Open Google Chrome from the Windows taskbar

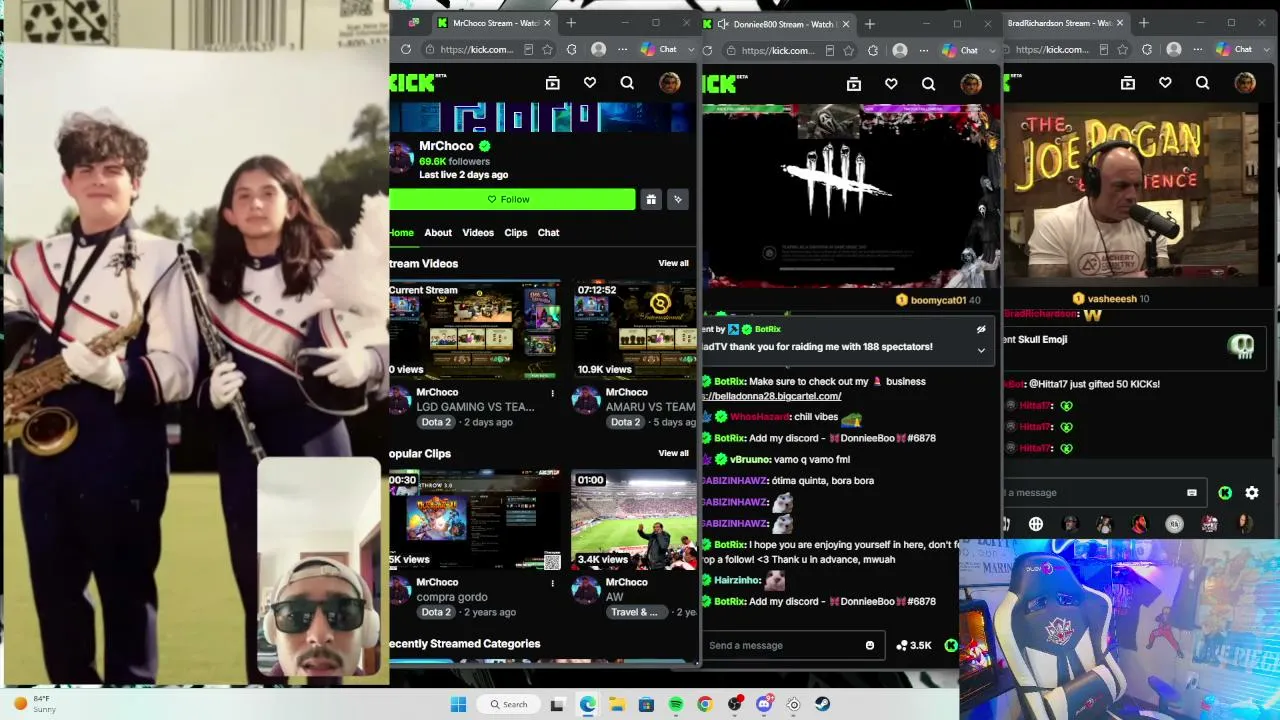tap(705, 704)
